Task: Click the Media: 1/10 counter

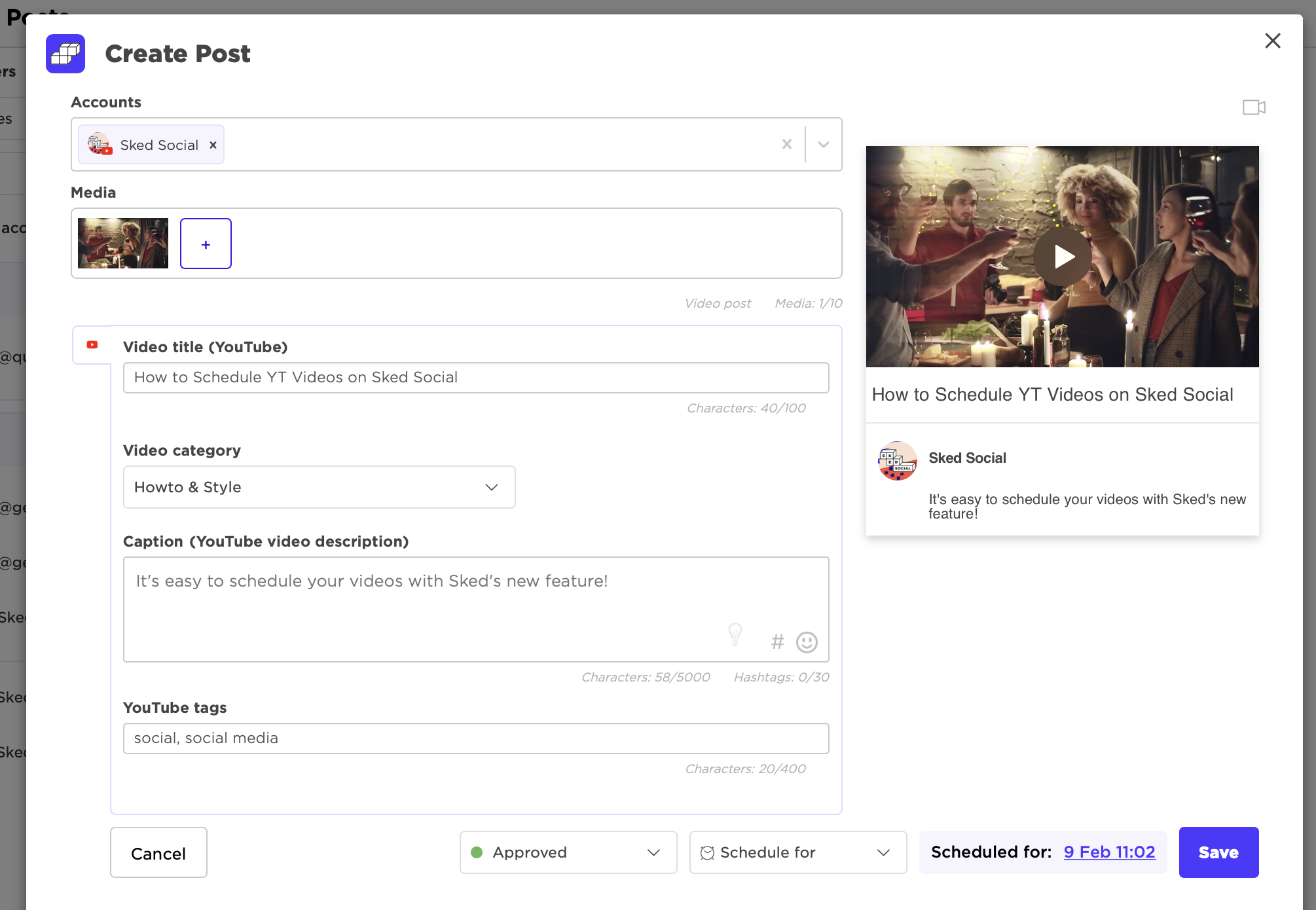Action: tap(809, 303)
